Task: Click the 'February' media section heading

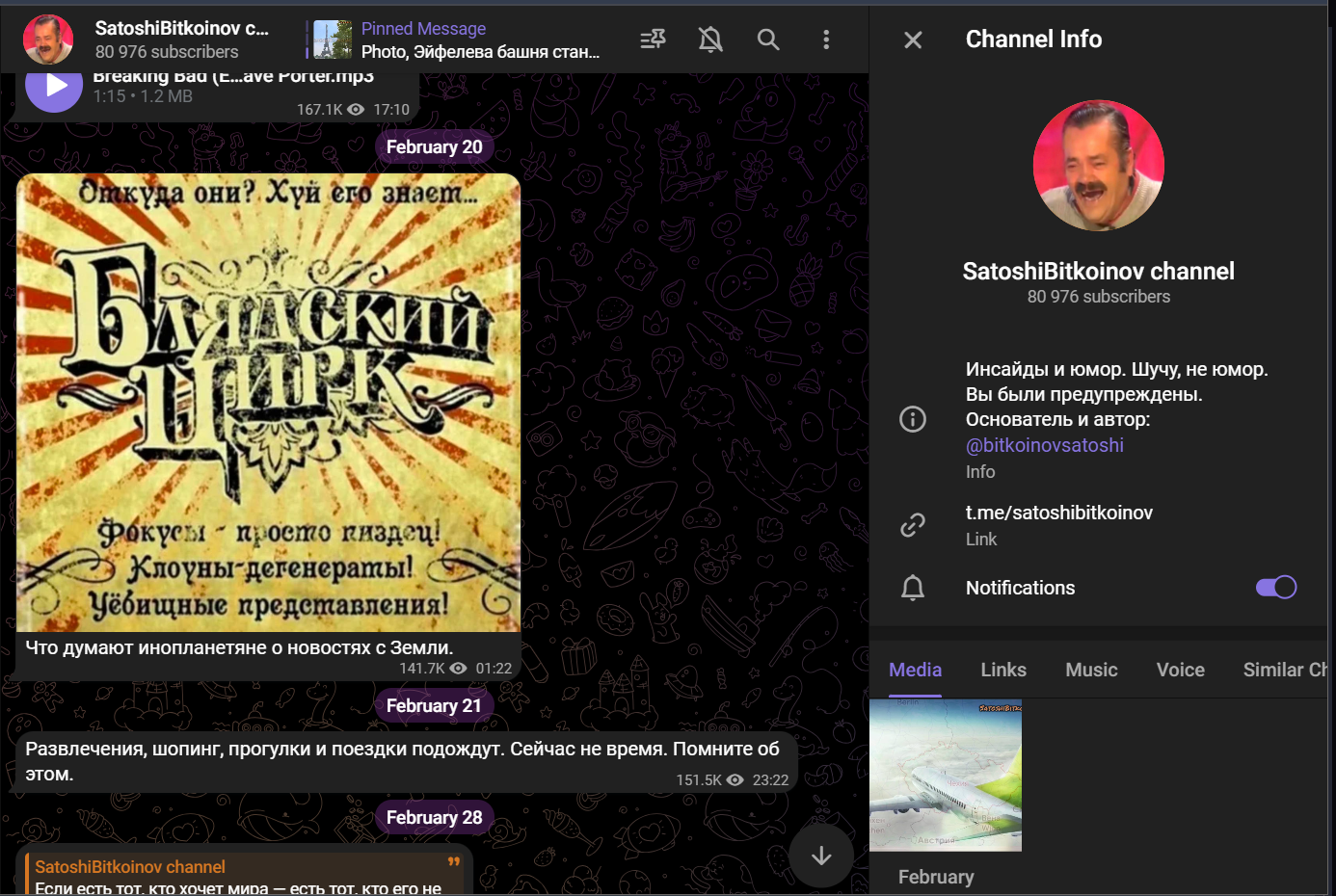Action: pos(936,877)
